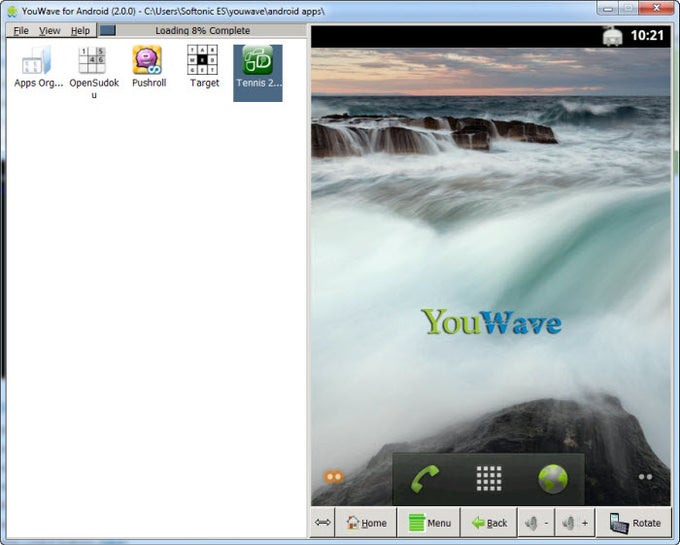Screen dimensions: 680x545
Task: Open the View menu
Action: point(49,31)
